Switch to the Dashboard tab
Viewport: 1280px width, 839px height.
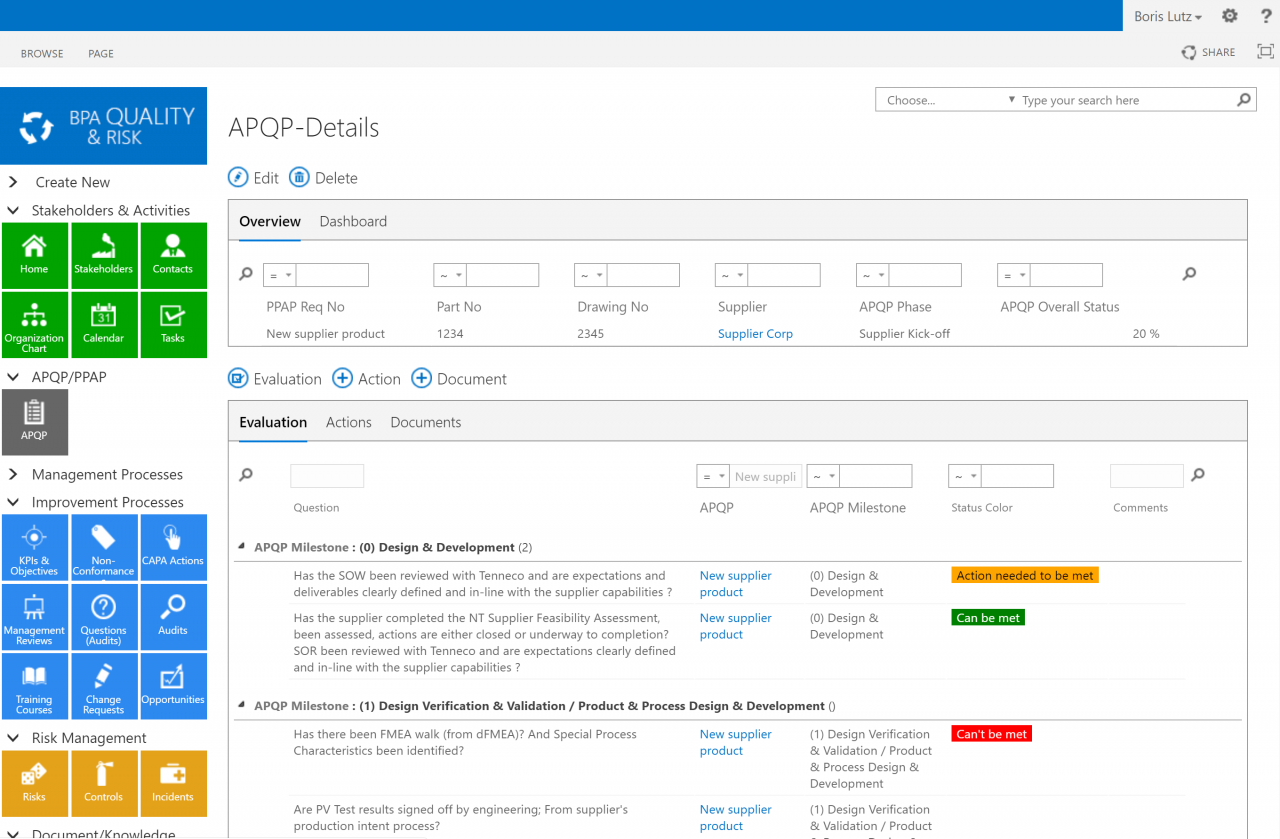[x=353, y=221]
